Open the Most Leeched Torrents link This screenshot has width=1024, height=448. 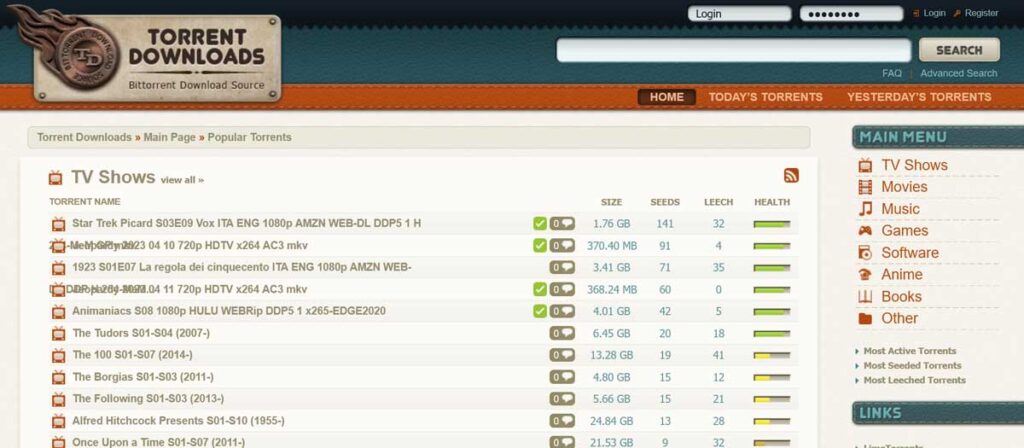pyautogui.click(x=914, y=380)
